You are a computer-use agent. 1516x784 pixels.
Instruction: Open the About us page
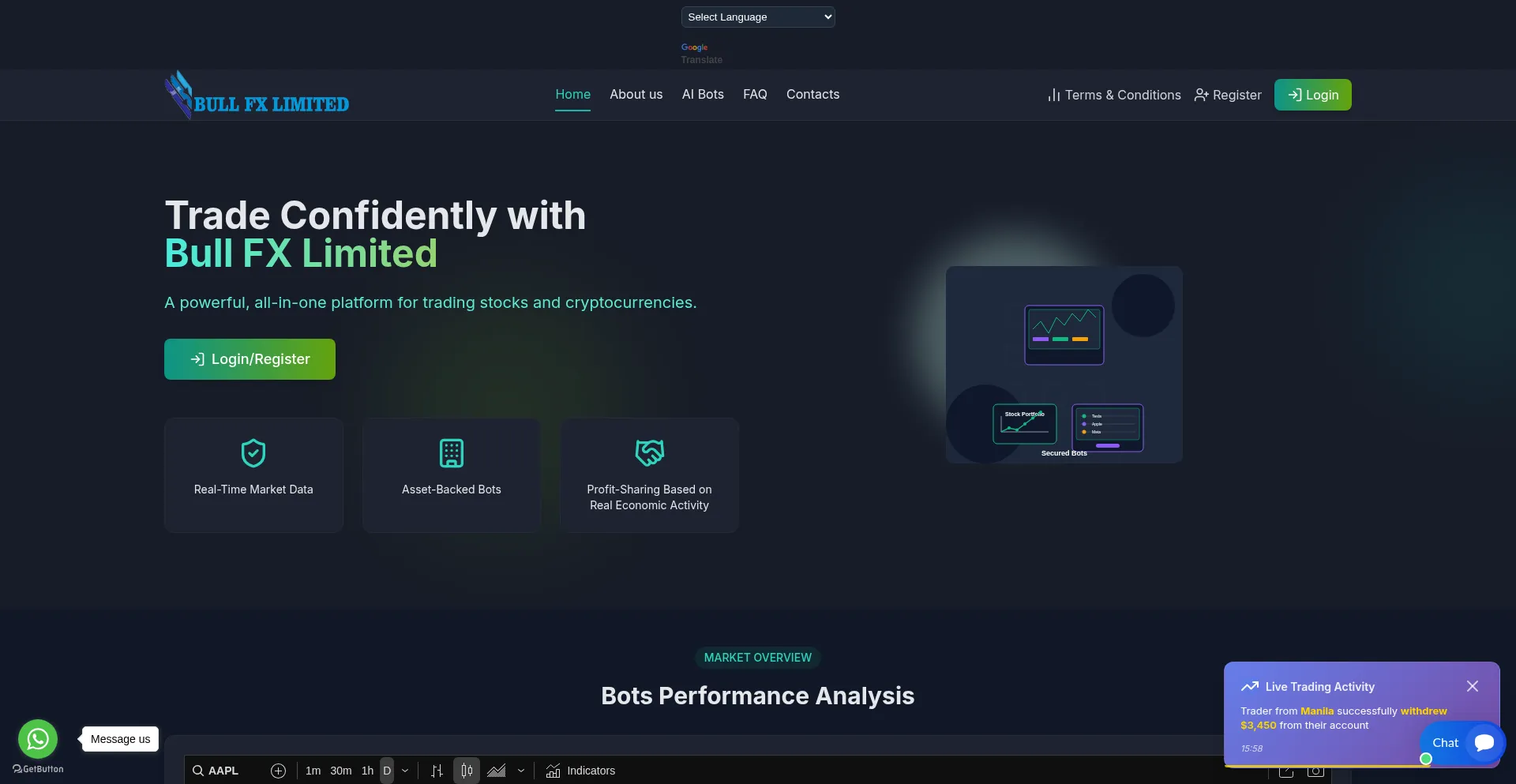click(636, 94)
